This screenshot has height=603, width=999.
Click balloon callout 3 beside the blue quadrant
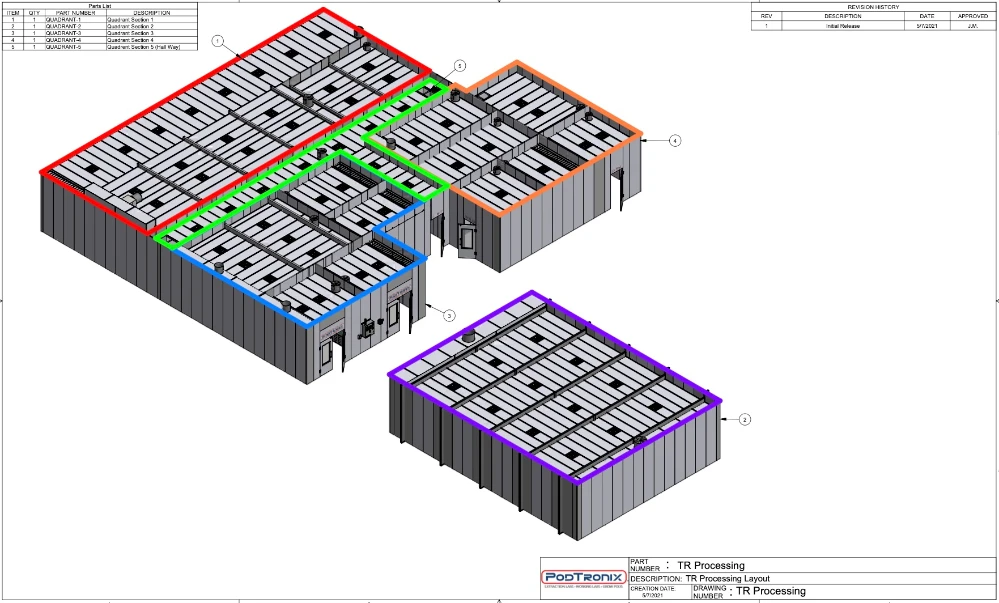pyautogui.click(x=449, y=316)
